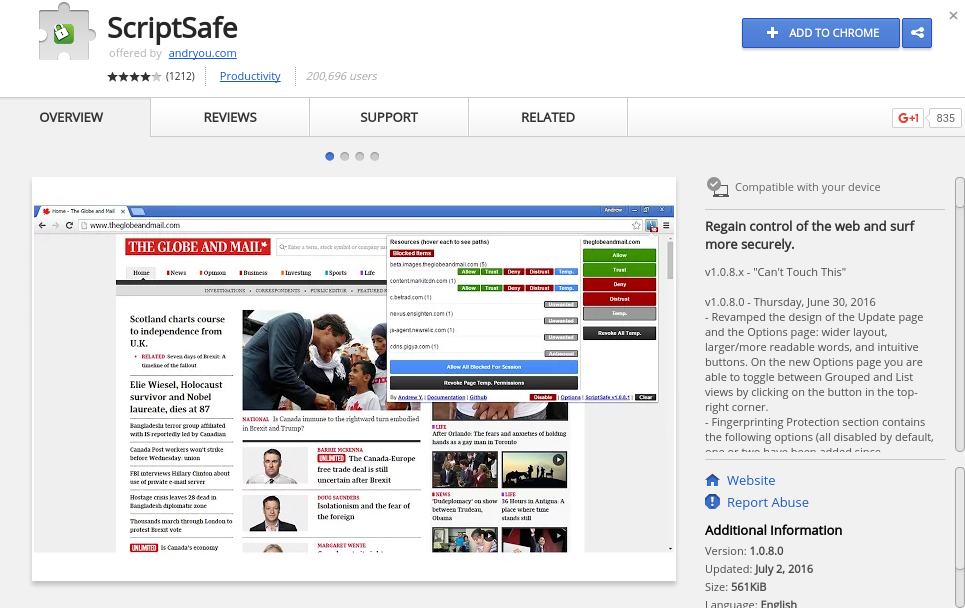Viewport: 965px width, 608px height.
Task: Open the Website link
Action: coord(751,480)
